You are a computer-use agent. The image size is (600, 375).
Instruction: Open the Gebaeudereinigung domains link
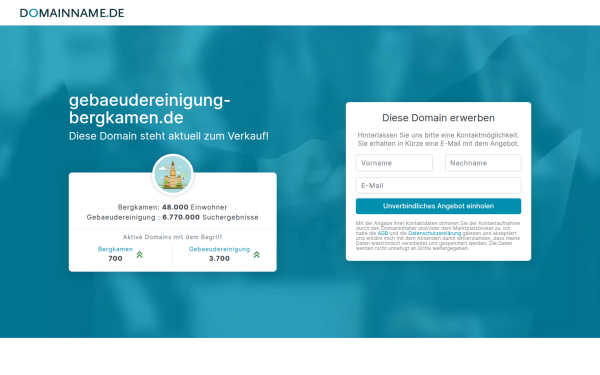[219, 249]
